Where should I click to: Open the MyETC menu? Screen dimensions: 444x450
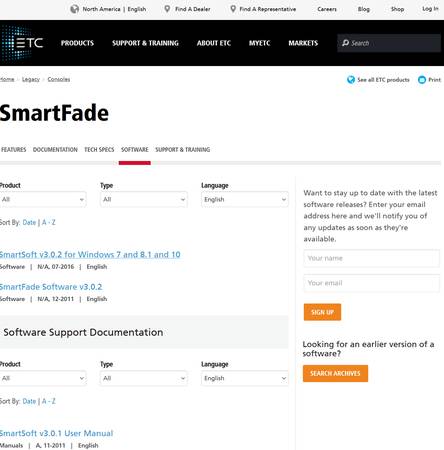coord(259,43)
